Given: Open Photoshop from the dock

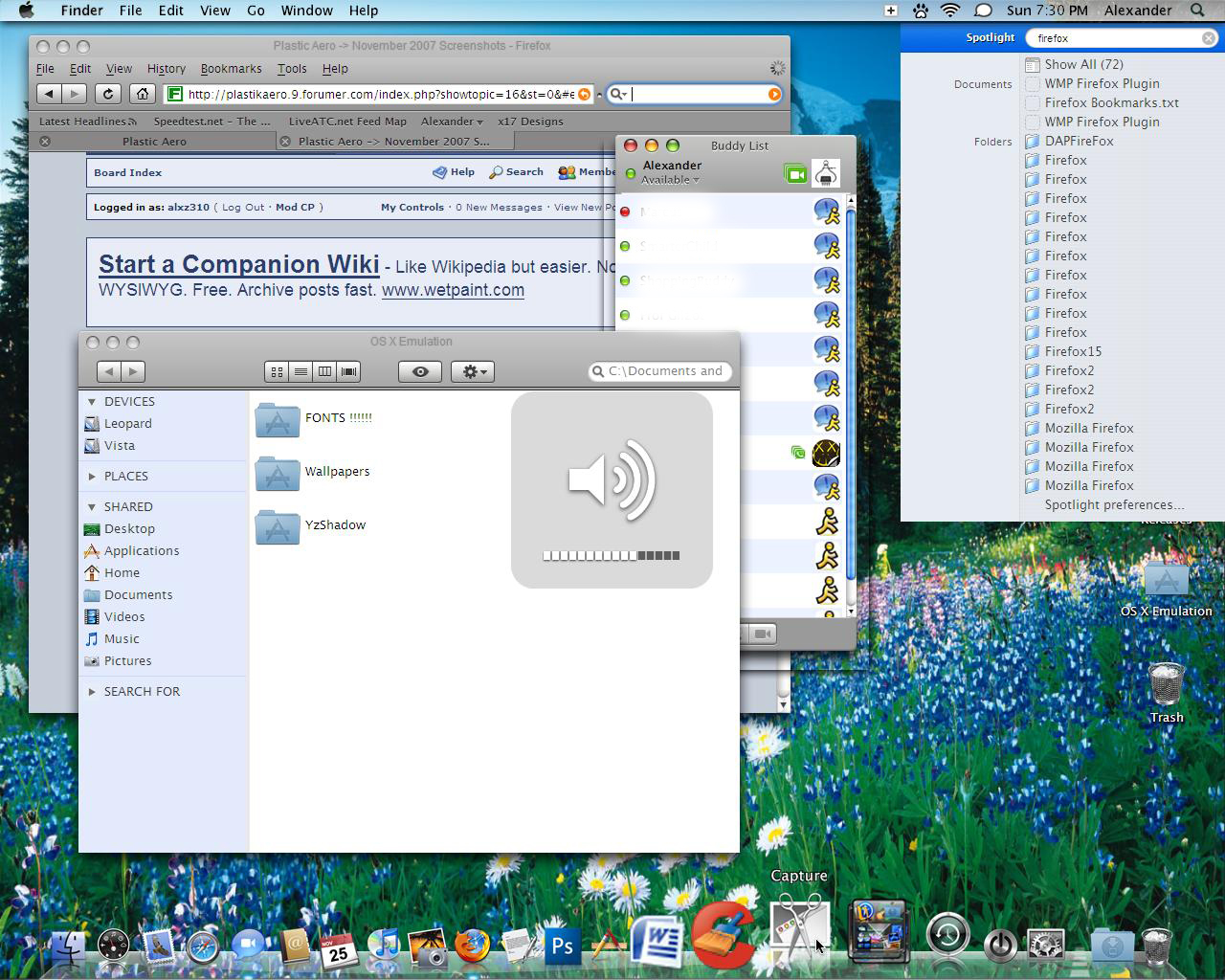Looking at the screenshot, I should 563,947.
